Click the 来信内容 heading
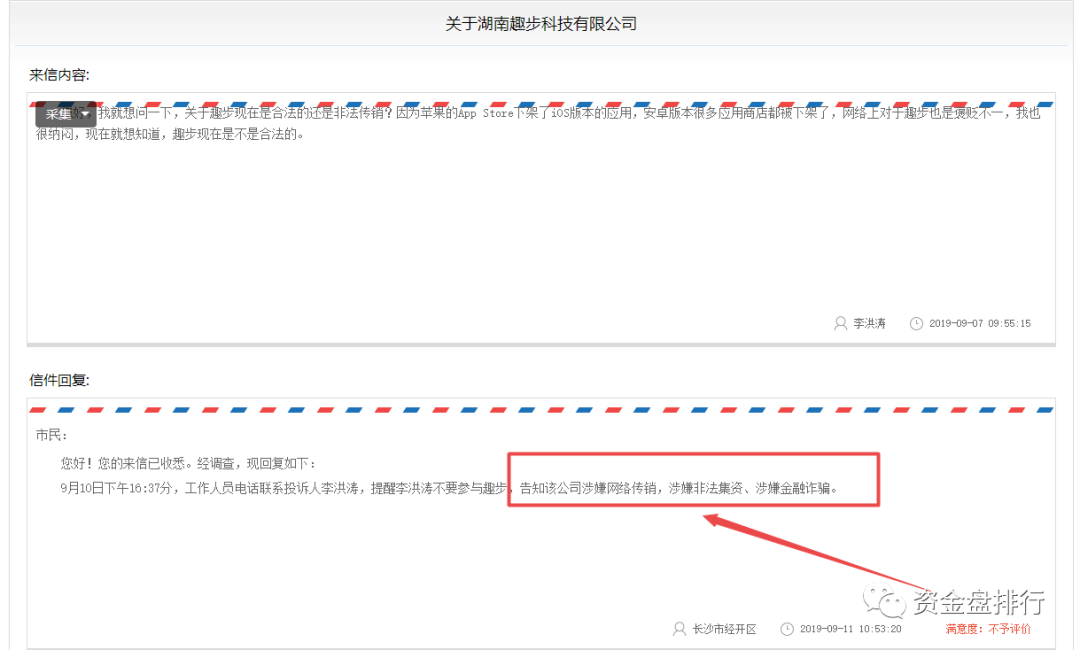Image resolution: width=1080 pixels, height=650 pixels. (x=59, y=75)
